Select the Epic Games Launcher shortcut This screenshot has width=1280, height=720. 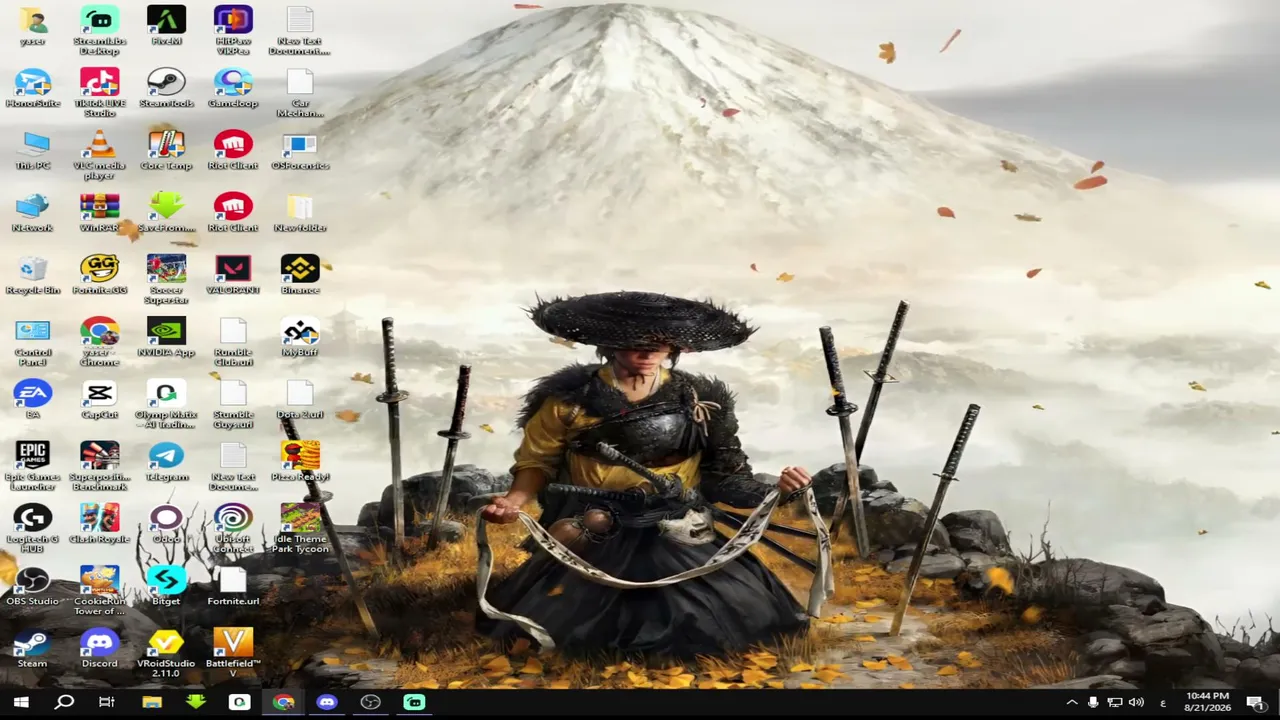(x=32, y=465)
